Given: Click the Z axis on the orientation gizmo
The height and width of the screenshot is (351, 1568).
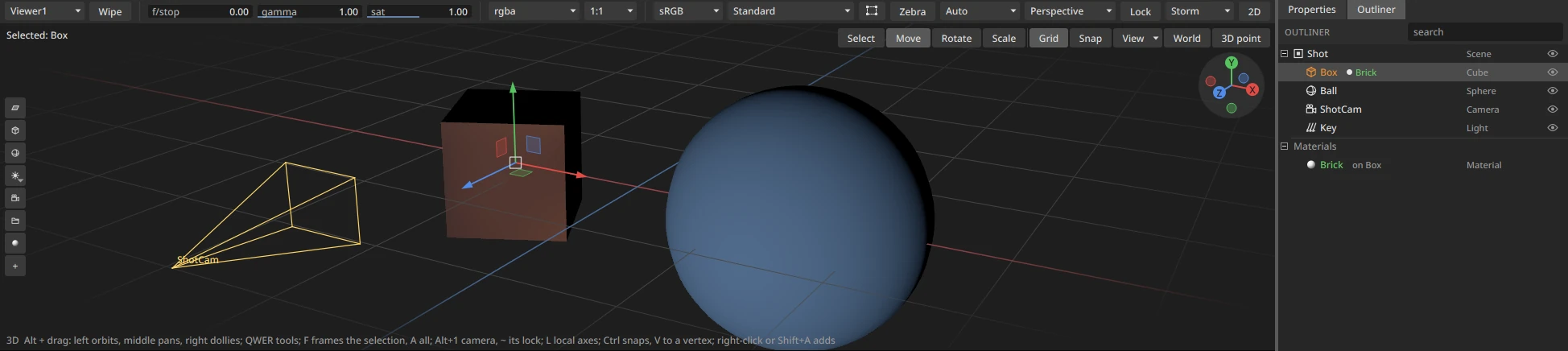Looking at the screenshot, I should 1219,93.
